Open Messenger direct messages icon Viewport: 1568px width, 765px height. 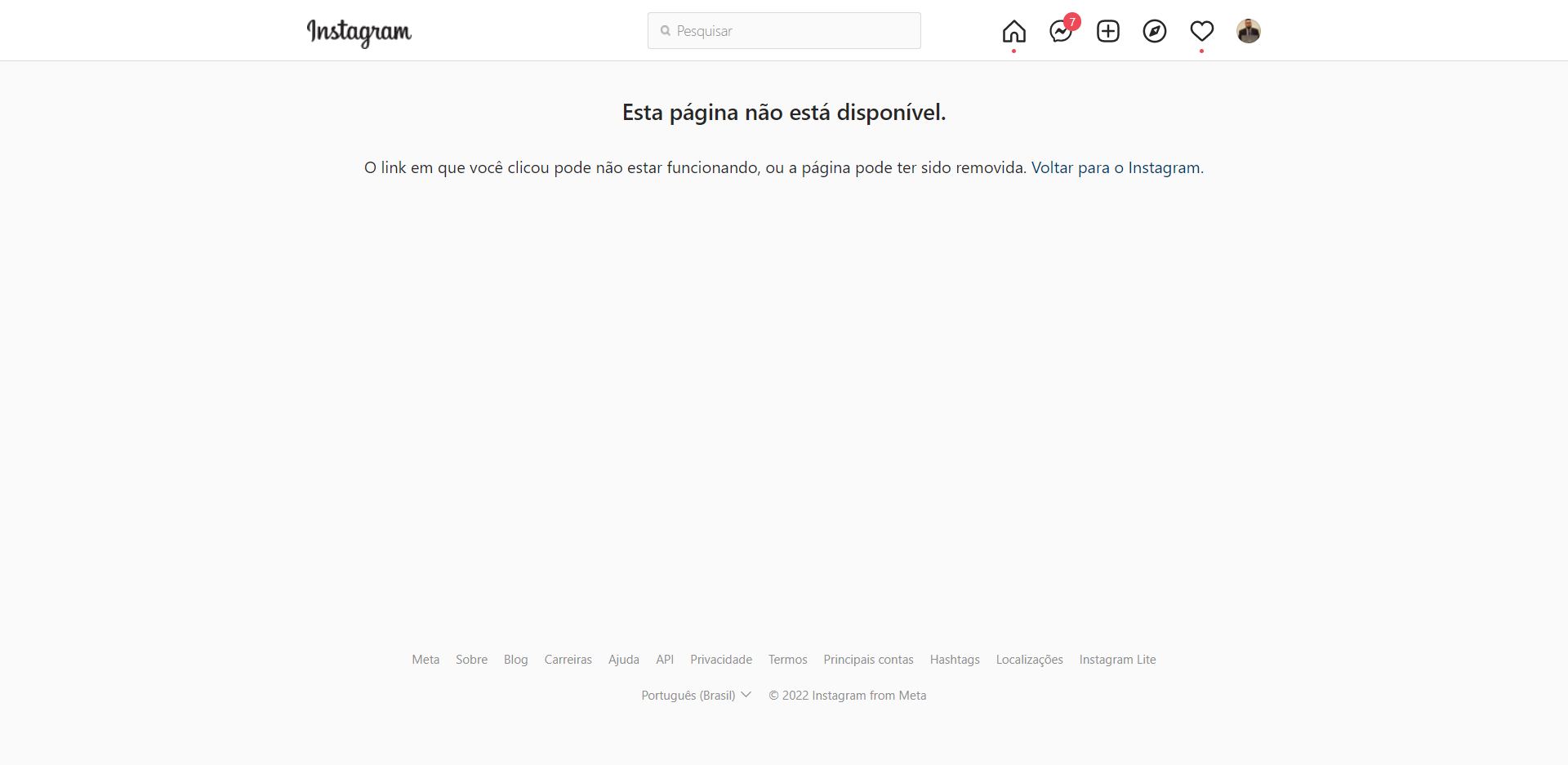1061,31
